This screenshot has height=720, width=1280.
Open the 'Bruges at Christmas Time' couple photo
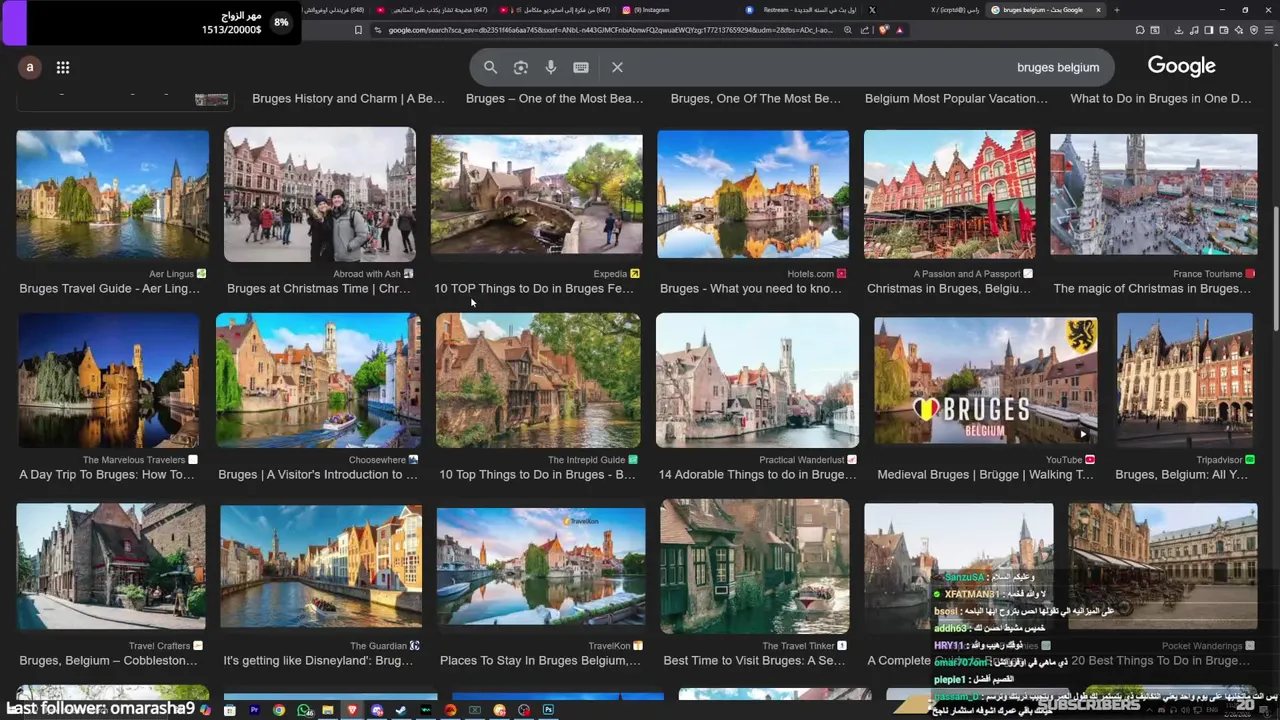(x=320, y=194)
